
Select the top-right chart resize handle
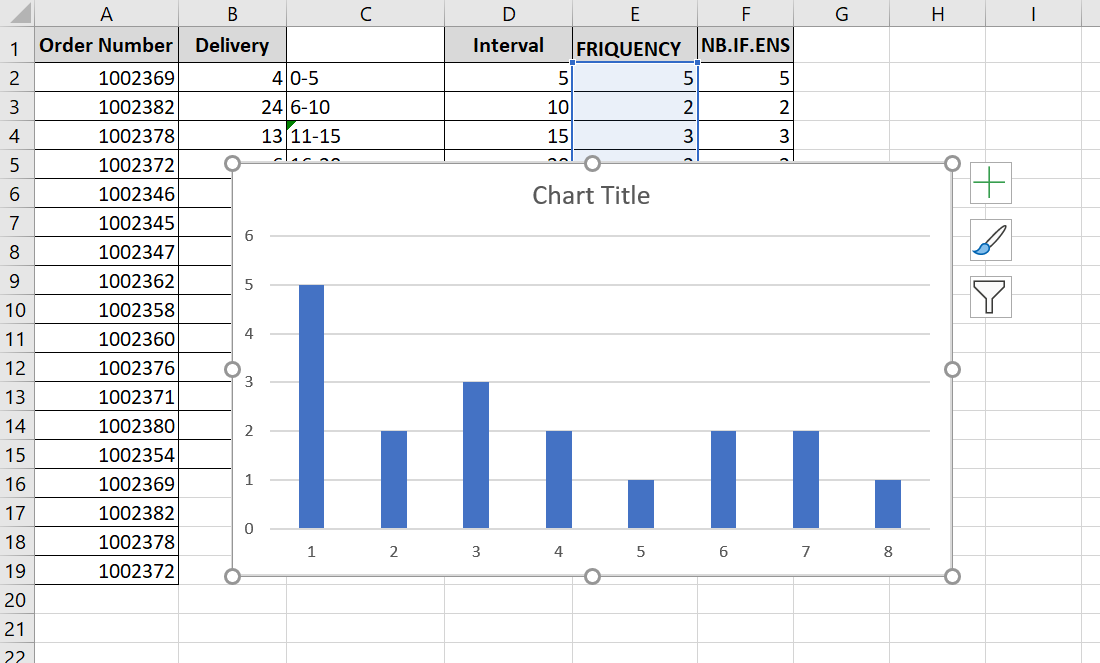click(x=952, y=163)
